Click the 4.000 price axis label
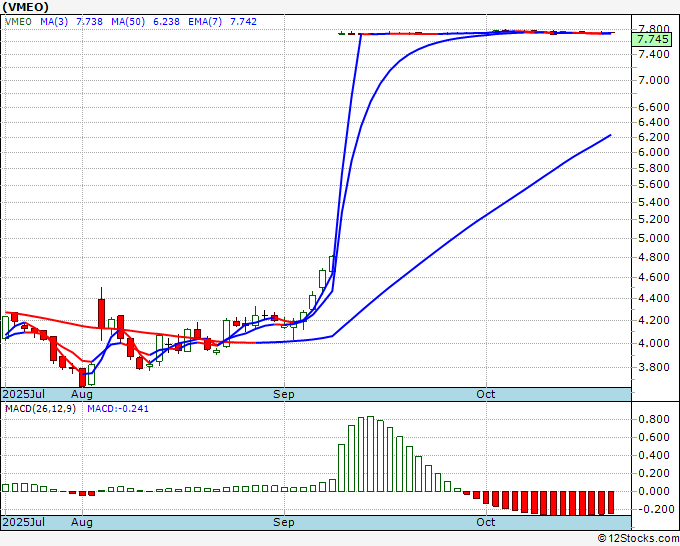Screen dimensions: 680x546 coord(653,343)
